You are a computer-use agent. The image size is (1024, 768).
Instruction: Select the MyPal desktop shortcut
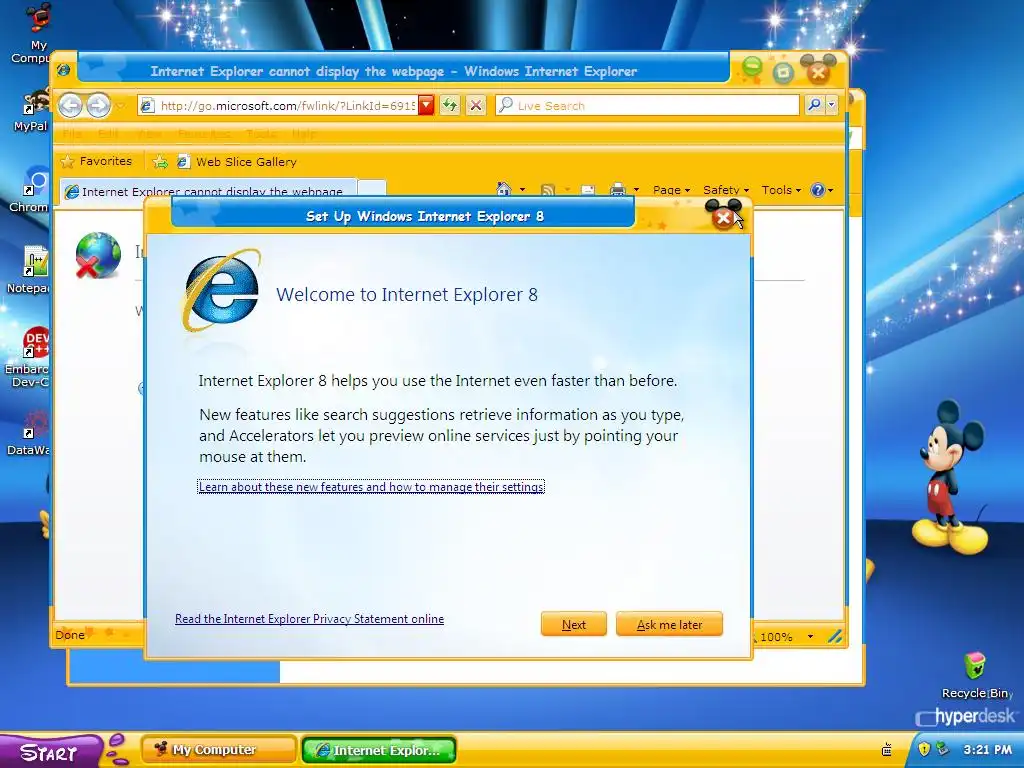(33, 111)
